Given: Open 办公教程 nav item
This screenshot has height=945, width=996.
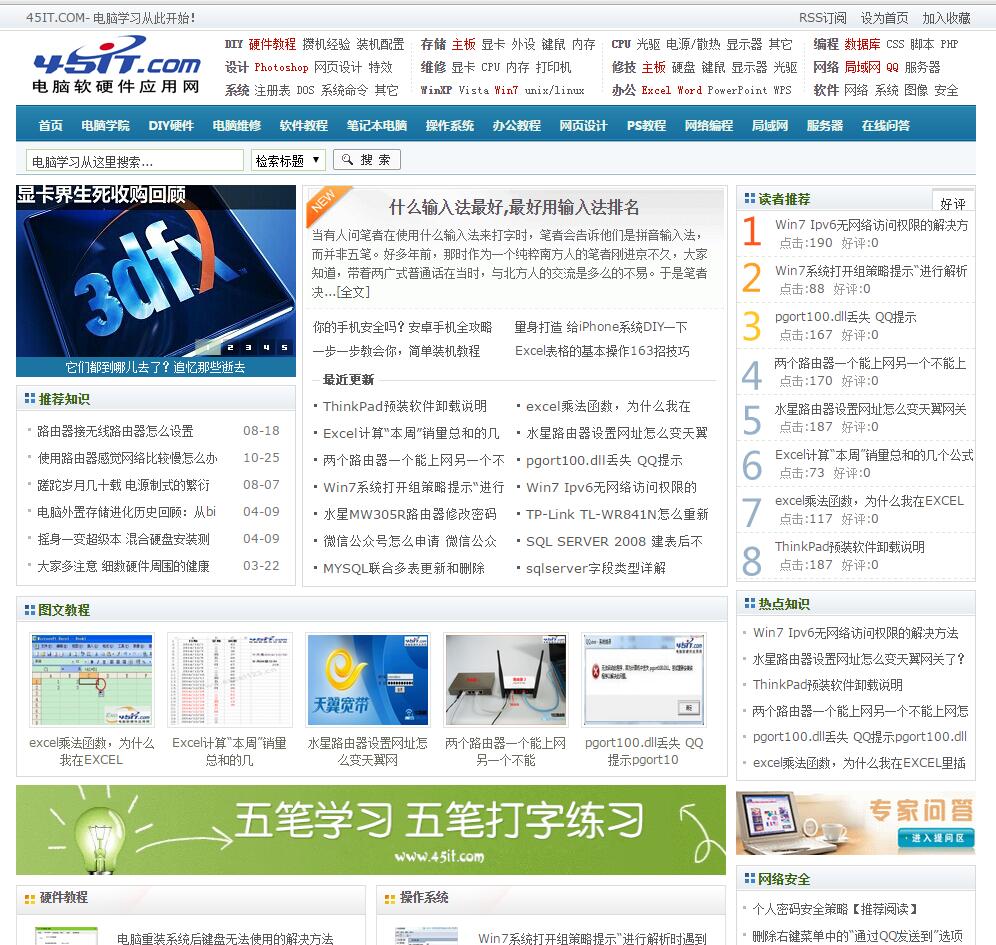Looking at the screenshot, I should click(516, 125).
